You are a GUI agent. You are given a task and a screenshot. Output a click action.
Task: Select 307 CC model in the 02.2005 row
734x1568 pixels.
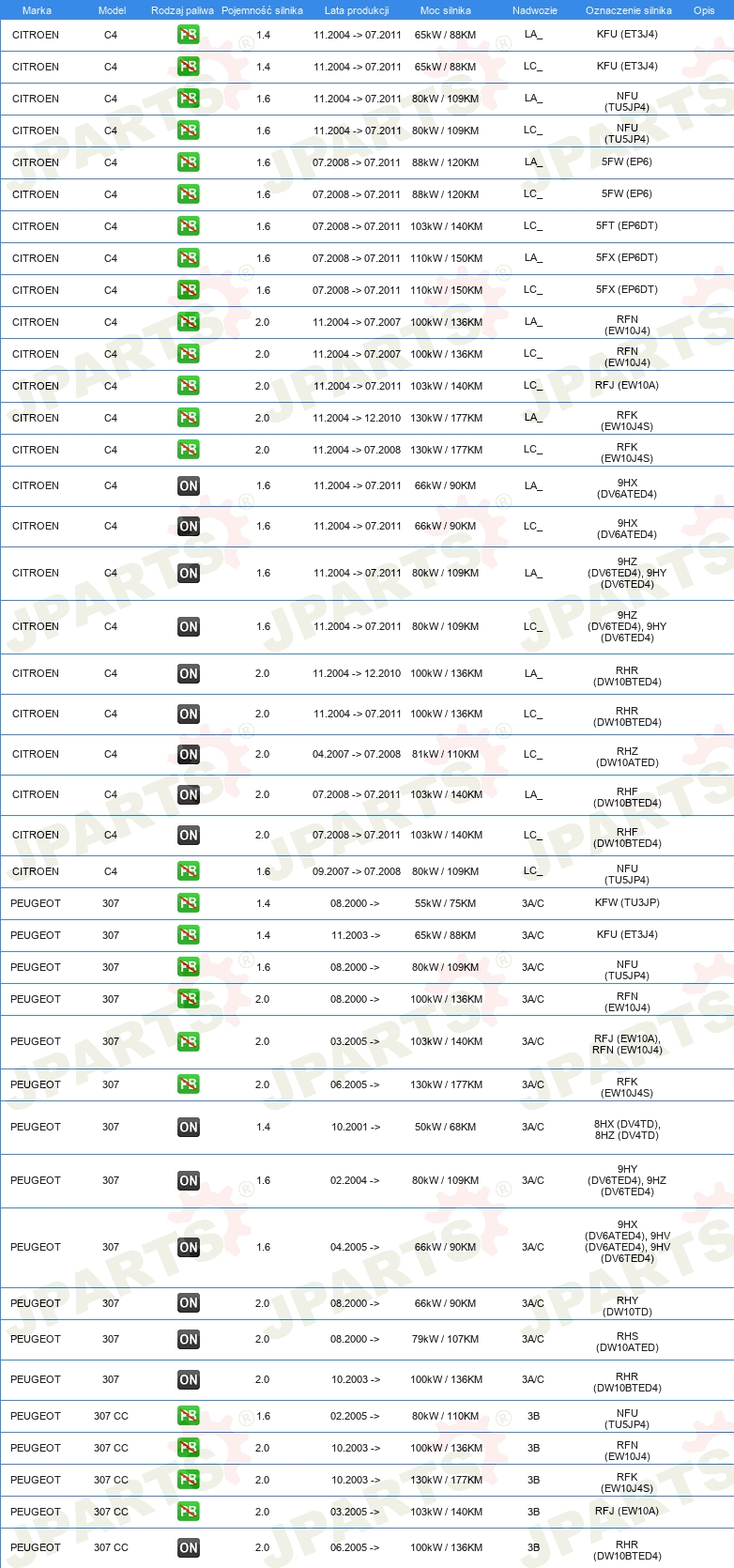click(111, 1416)
